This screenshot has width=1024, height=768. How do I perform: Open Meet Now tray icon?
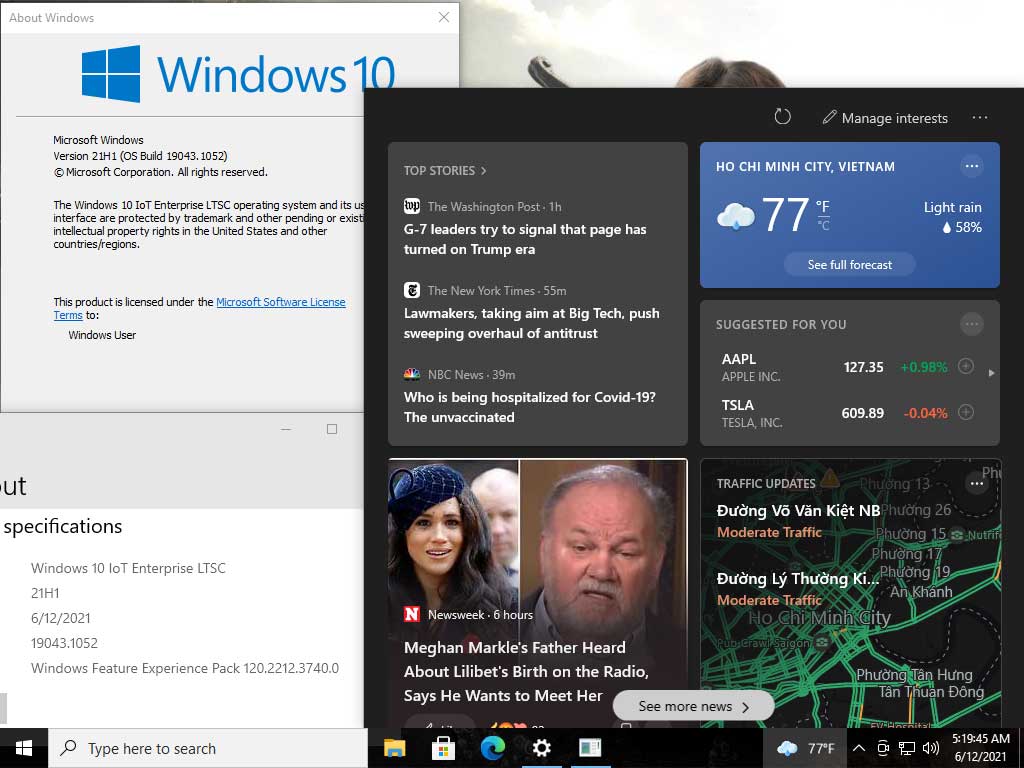(883, 748)
